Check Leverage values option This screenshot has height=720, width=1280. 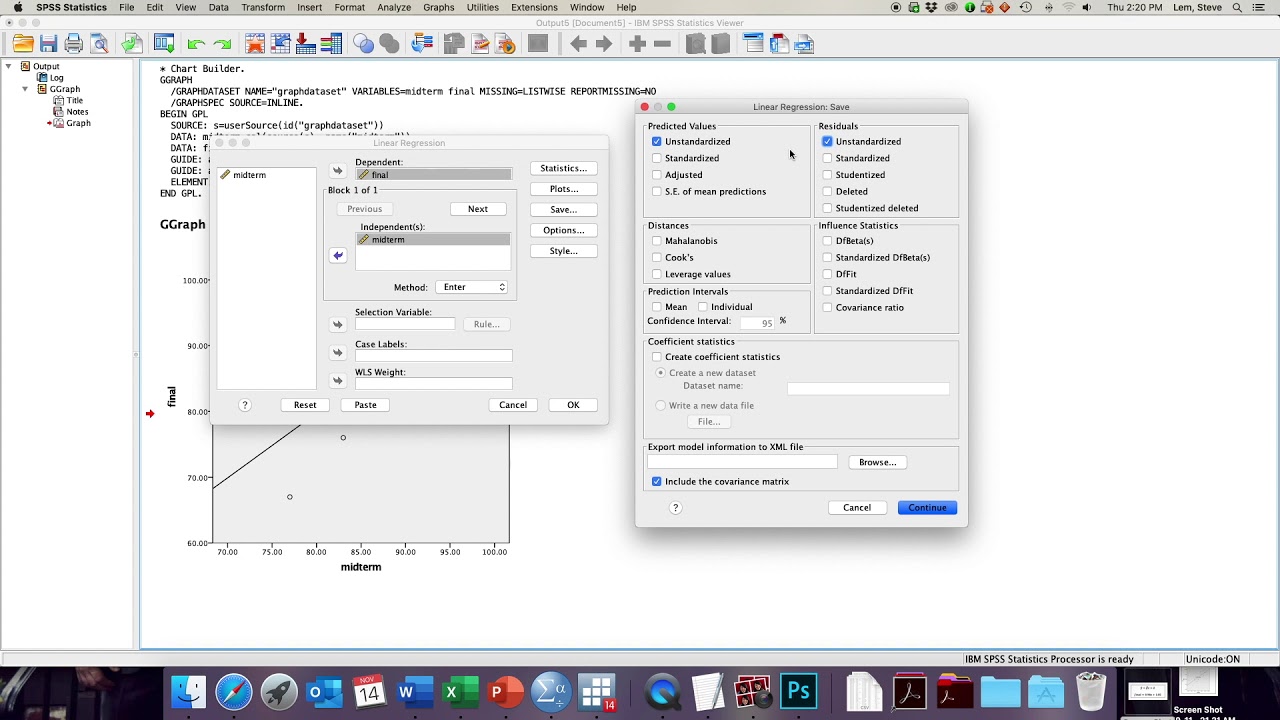656,274
